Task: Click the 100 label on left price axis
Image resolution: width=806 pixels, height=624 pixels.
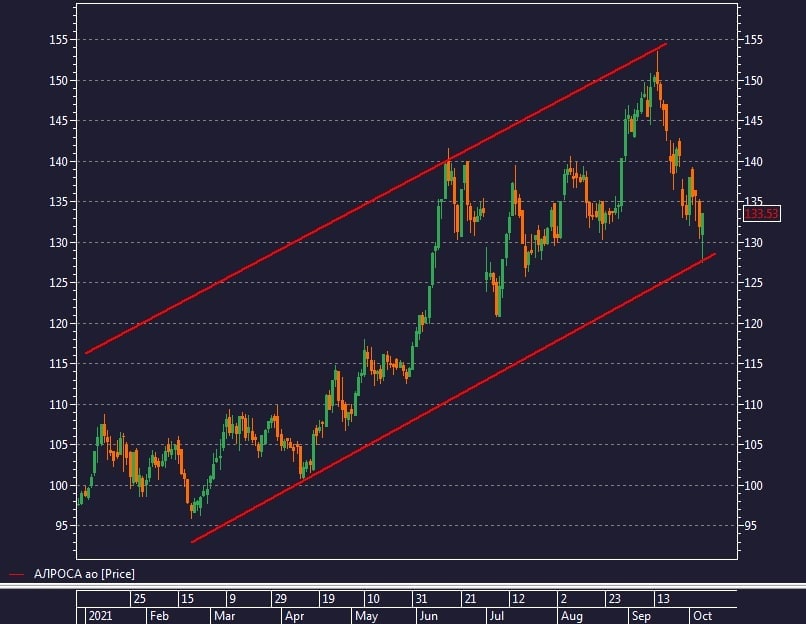Action: (58, 485)
